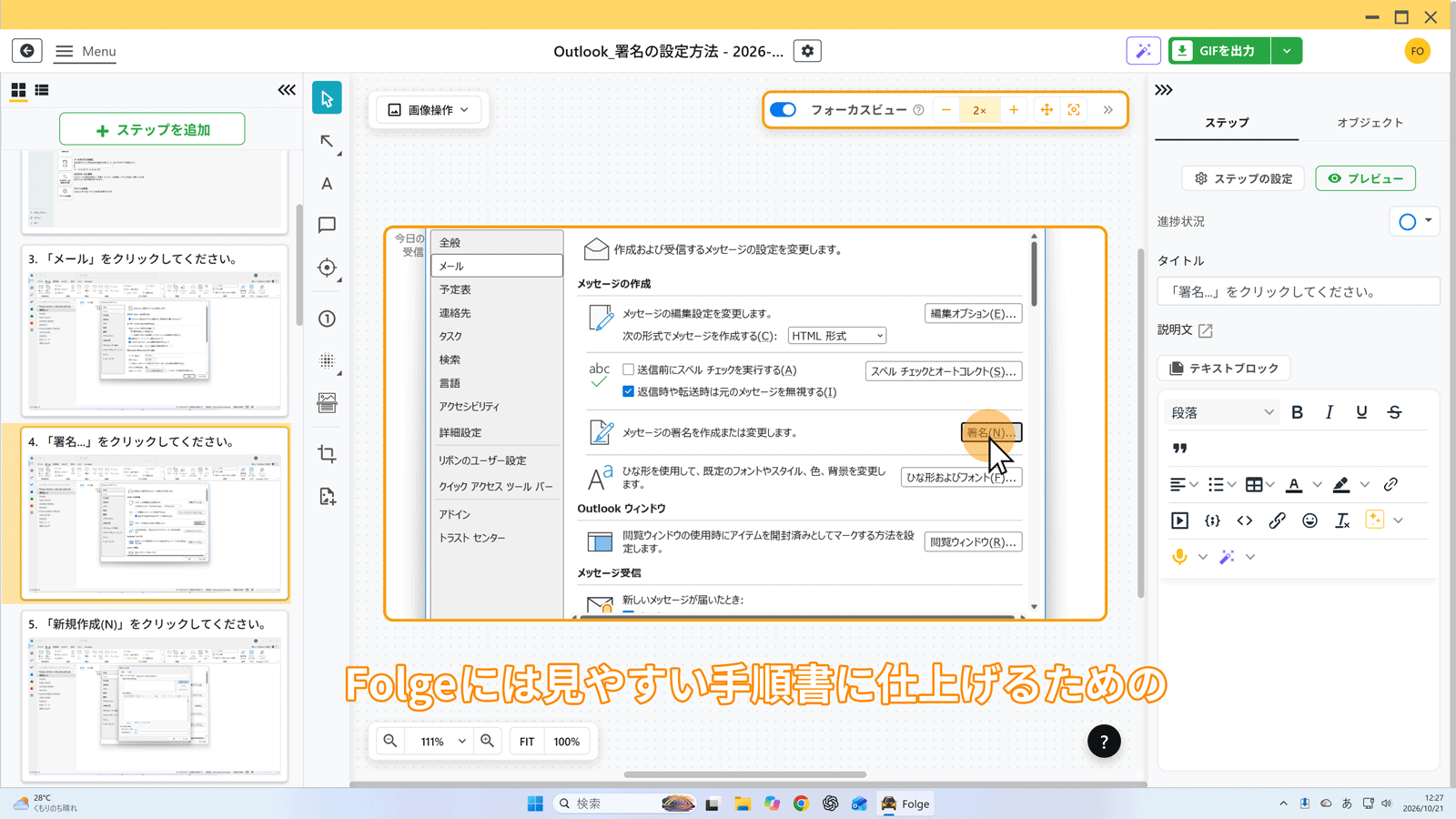Select the target spotlight tool
The height and width of the screenshot is (819, 1456).
click(327, 268)
